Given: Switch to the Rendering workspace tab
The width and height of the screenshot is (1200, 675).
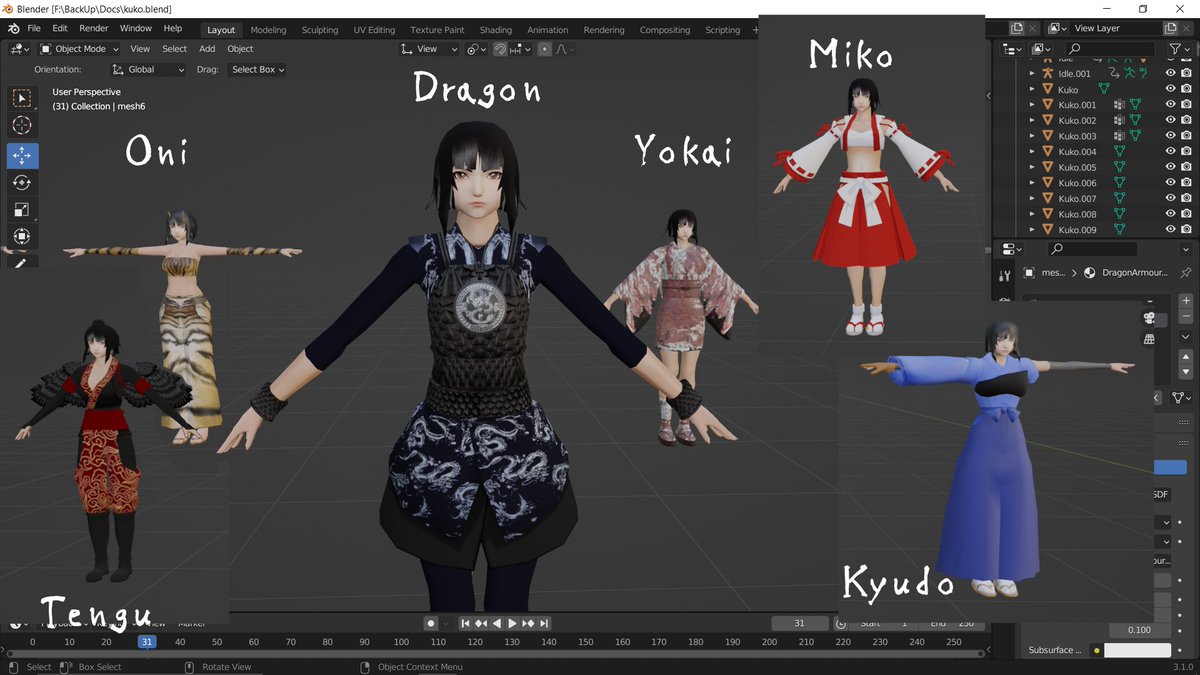Looking at the screenshot, I should pyautogui.click(x=604, y=30).
